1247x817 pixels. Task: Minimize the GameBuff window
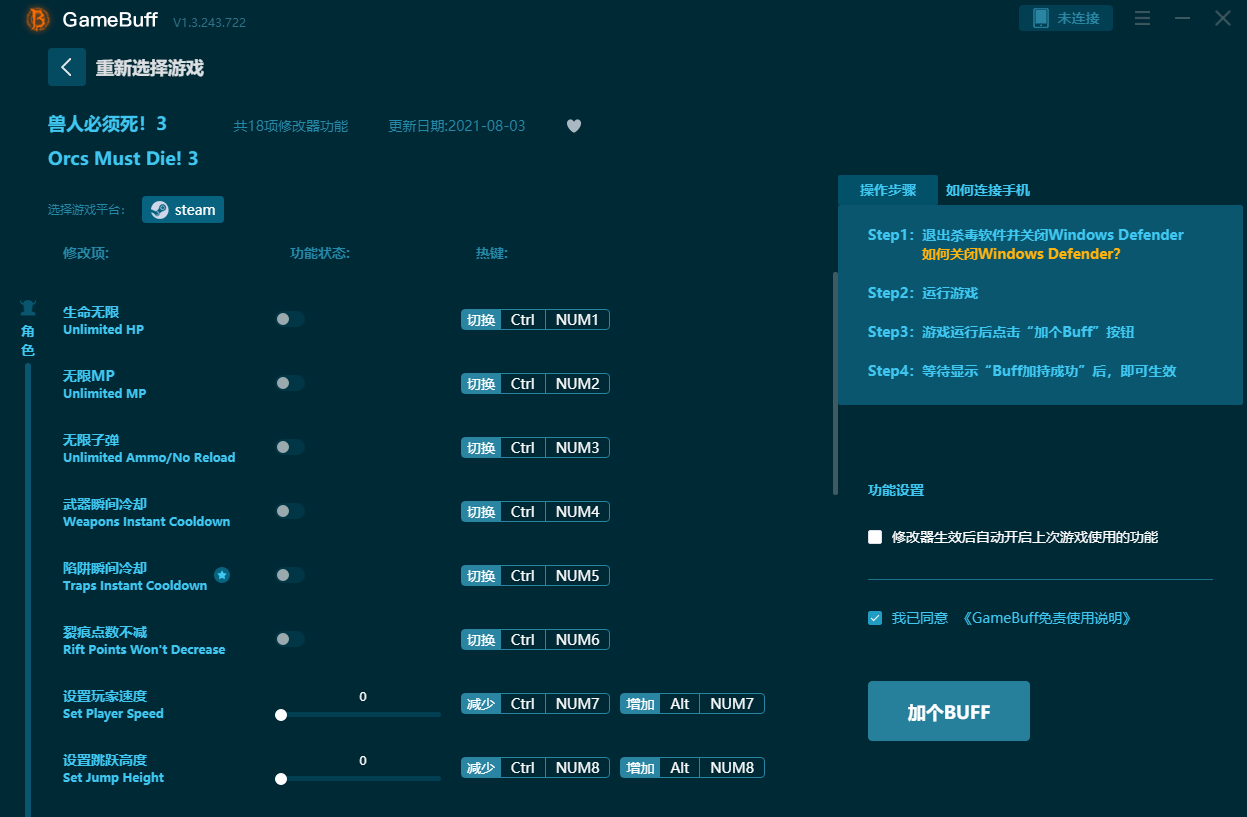(1183, 18)
